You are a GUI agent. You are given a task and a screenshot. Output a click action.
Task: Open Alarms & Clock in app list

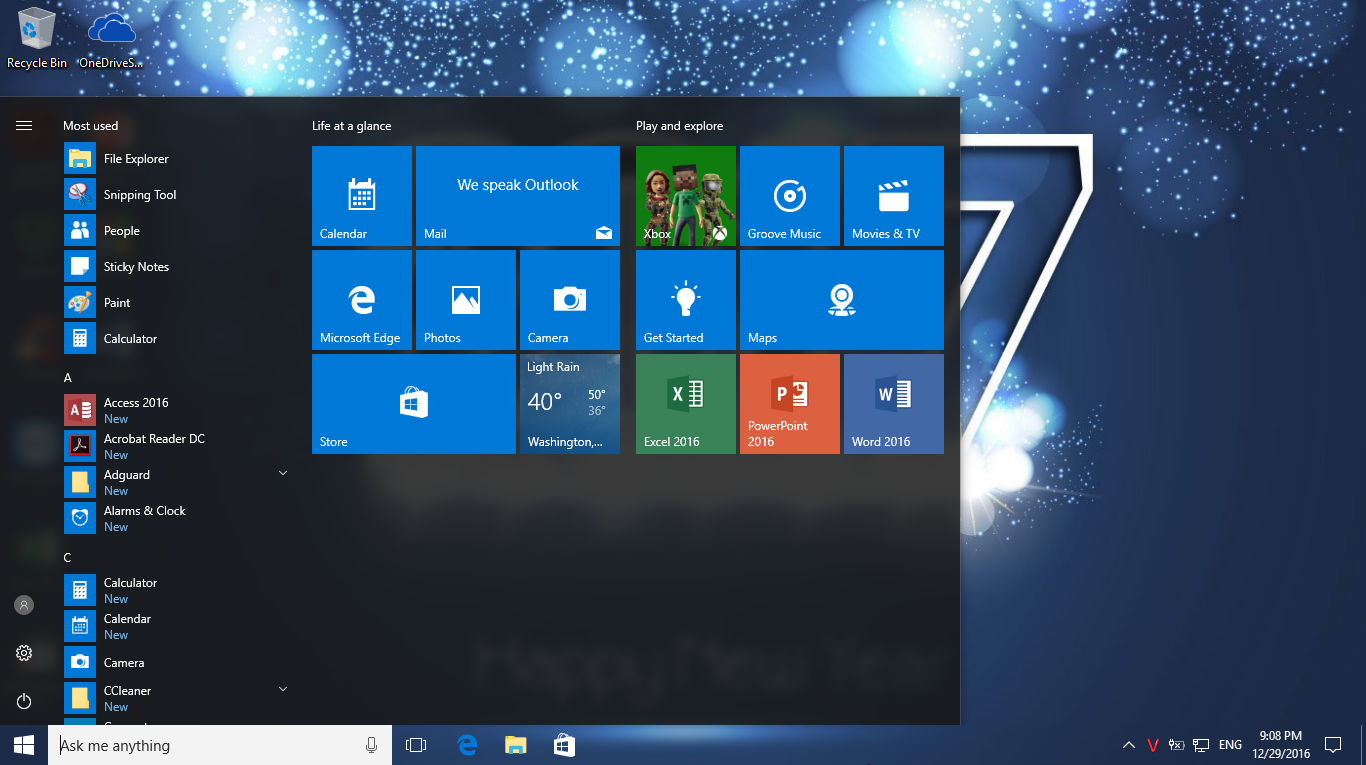[176, 519]
